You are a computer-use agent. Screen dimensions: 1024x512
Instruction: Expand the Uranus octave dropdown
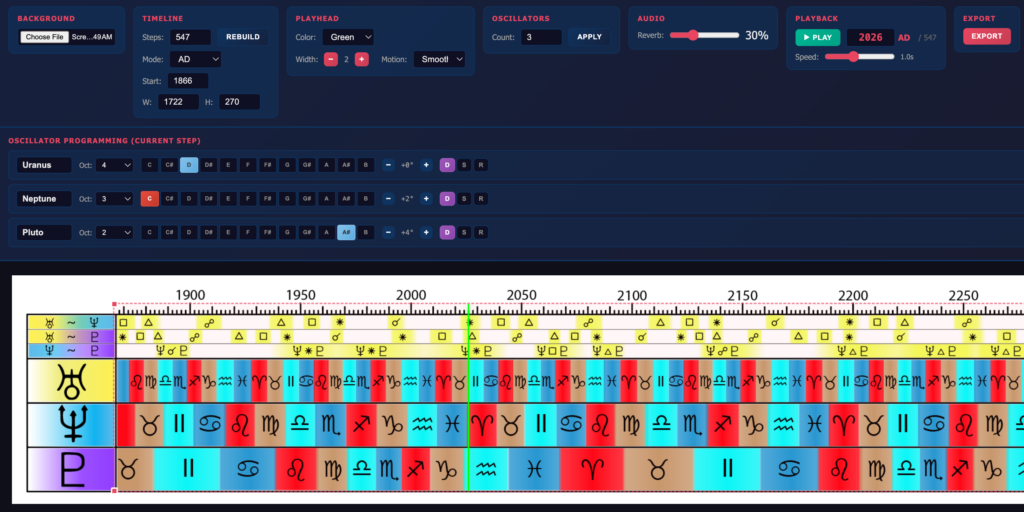click(x=114, y=165)
